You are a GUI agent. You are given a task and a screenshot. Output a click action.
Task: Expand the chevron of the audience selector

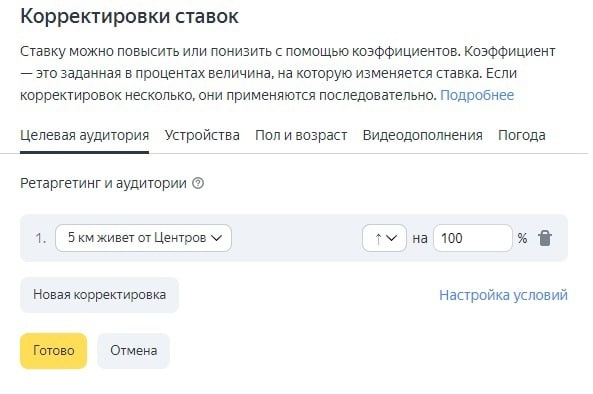pyautogui.click(x=216, y=238)
